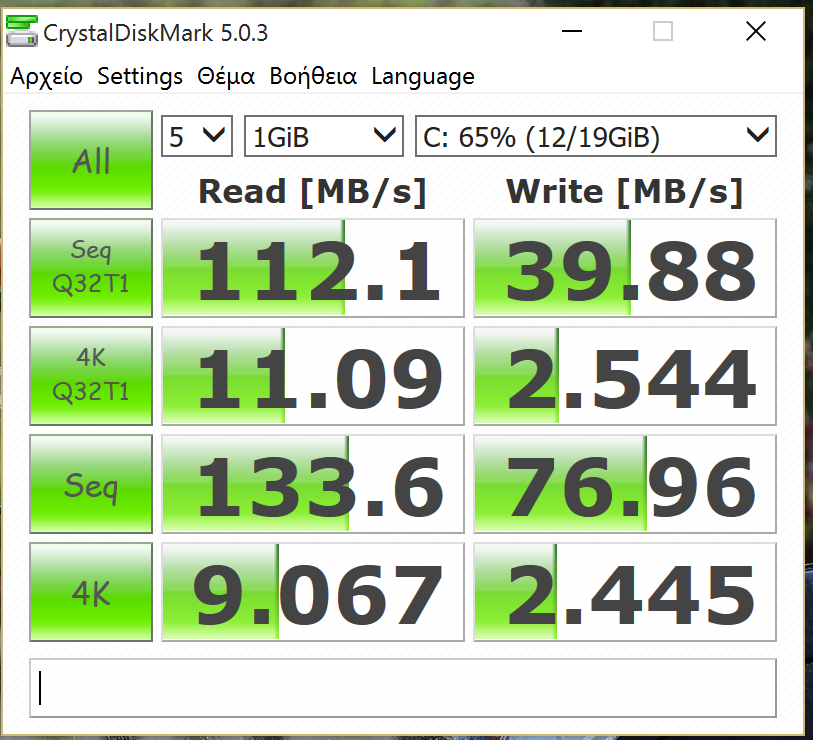Start the 4K Q32T1 test
Viewport: 813px width, 740px height.
click(x=91, y=375)
